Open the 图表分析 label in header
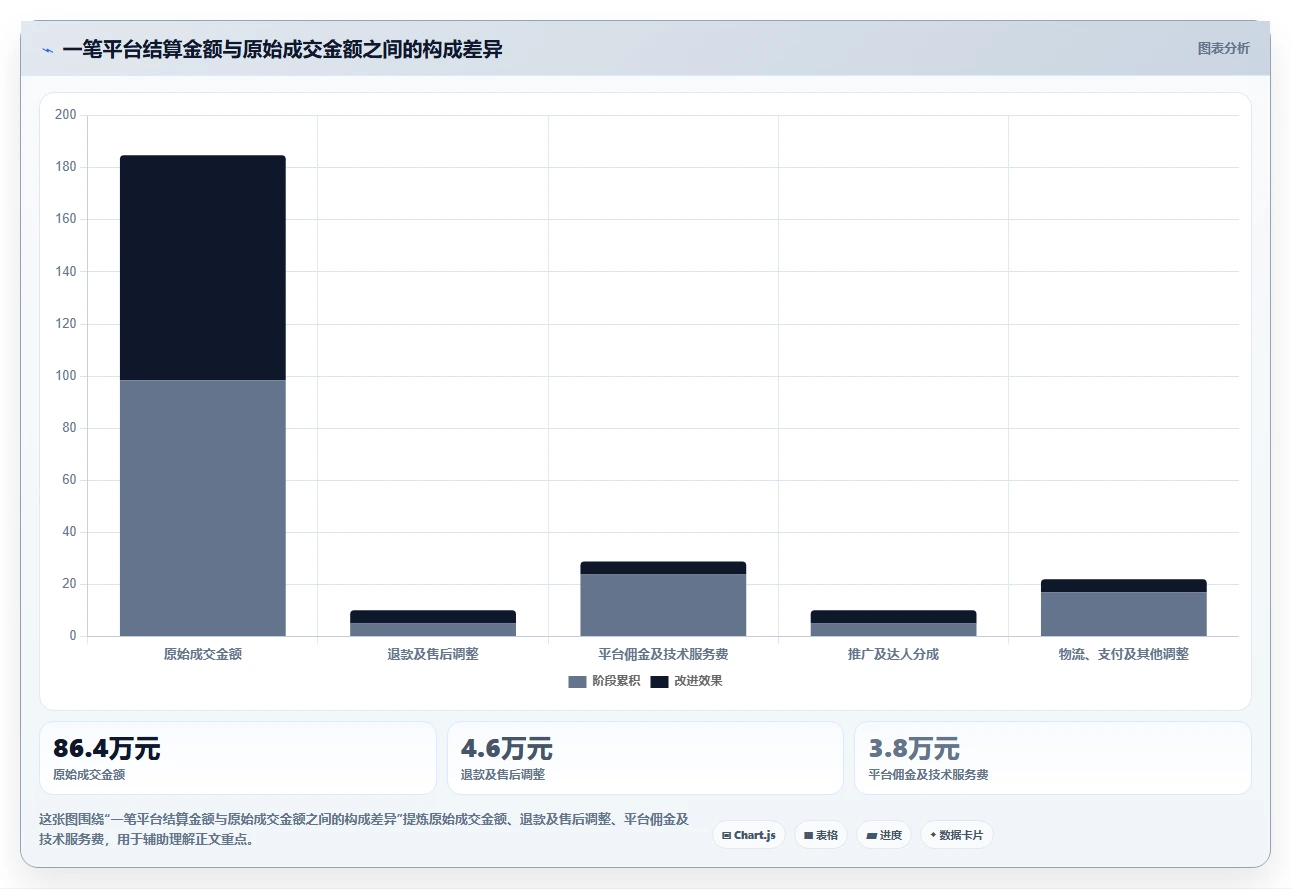 [1223, 48]
